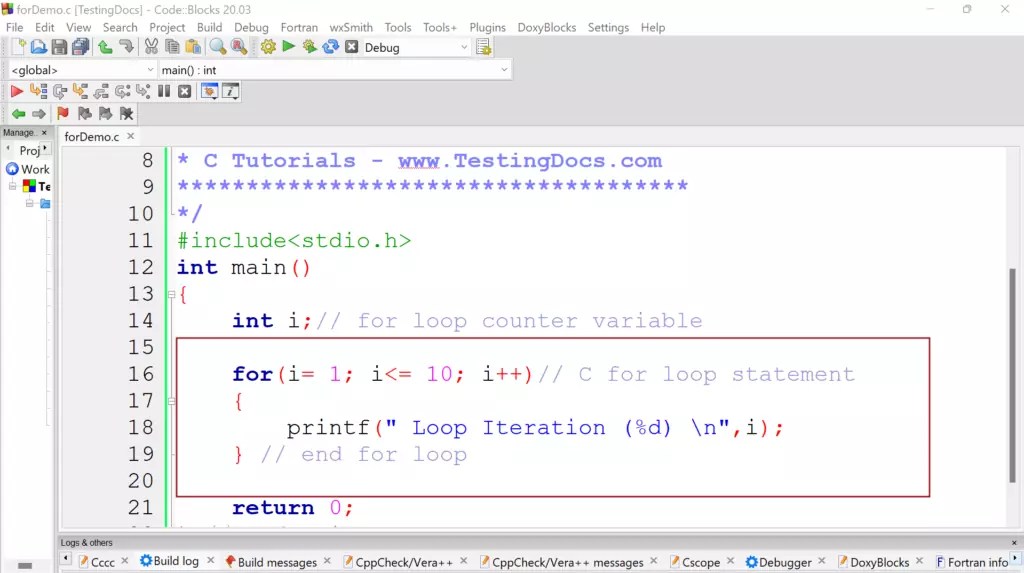Clear all bookmarks flag icon

click(x=126, y=114)
